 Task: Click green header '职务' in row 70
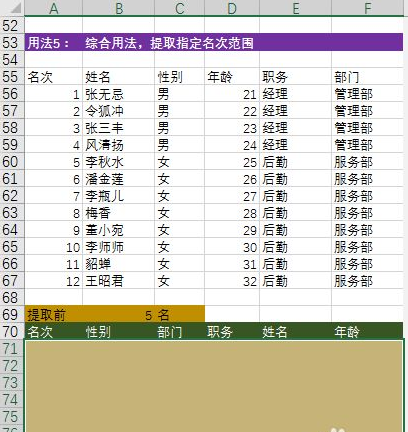232,331
